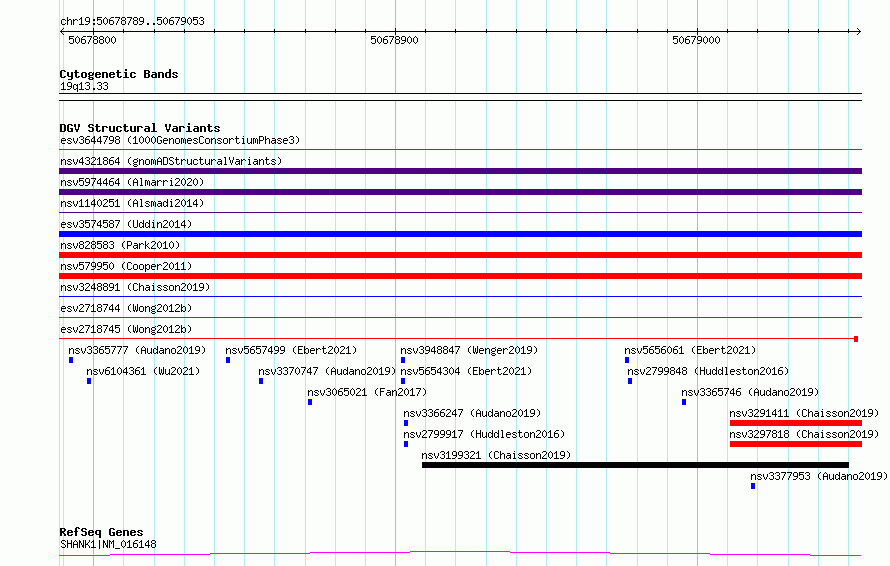This screenshot has height=566, width=890.
Task: Click the black nsv3199321 Chaisson2019 bar
Action: point(635,465)
